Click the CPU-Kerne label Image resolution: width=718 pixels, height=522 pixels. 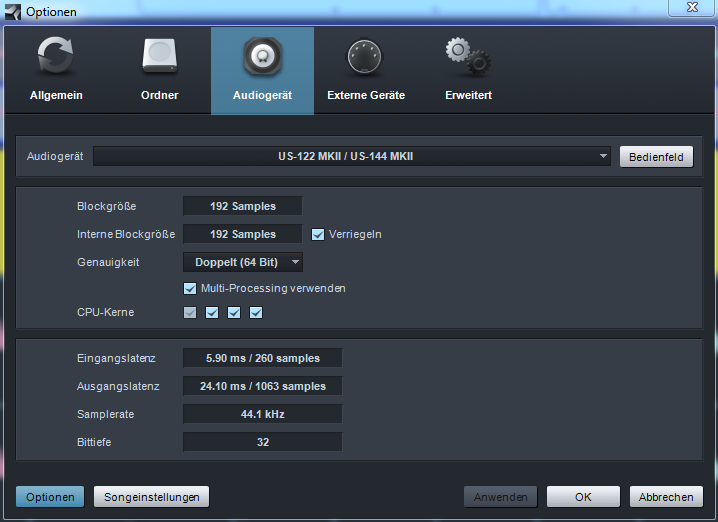point(106,312)
